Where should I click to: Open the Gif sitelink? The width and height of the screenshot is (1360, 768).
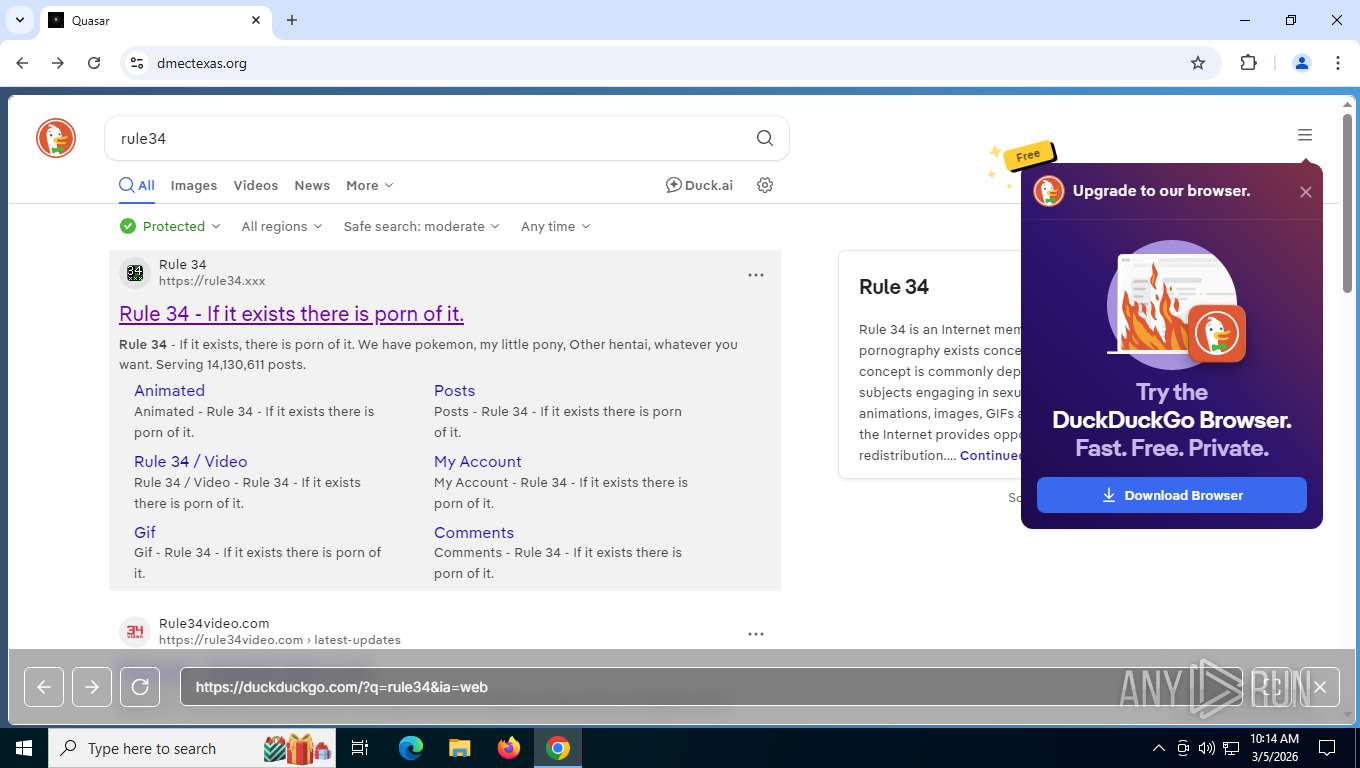pos(145,533)
